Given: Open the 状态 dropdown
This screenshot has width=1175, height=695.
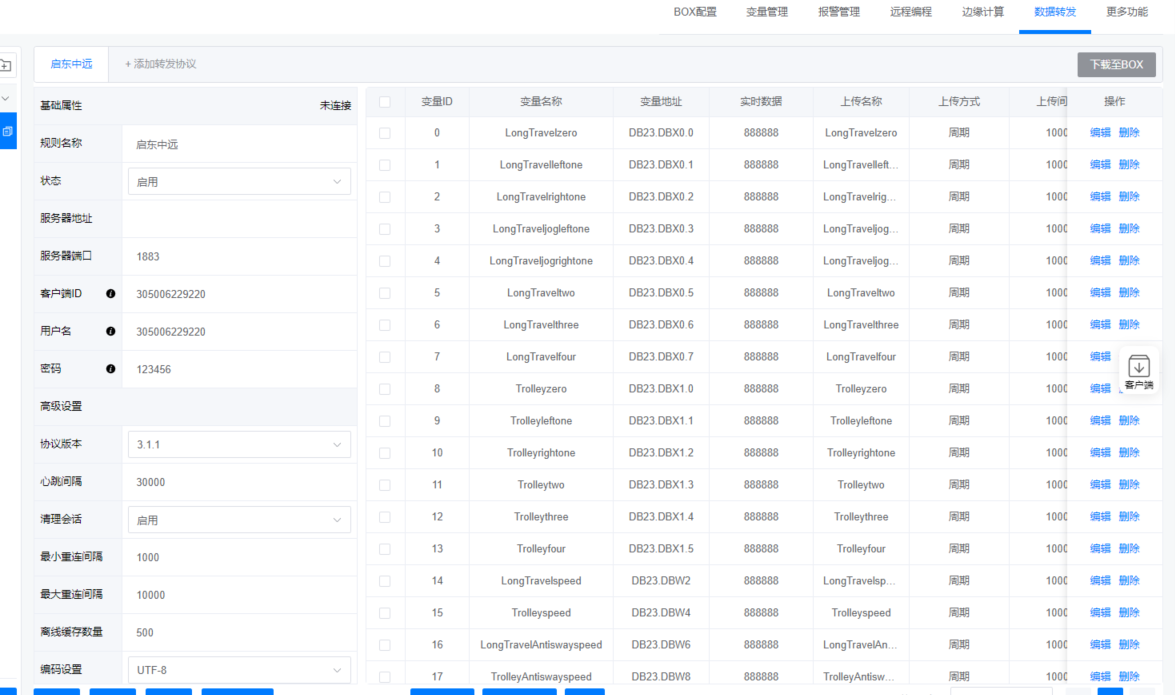Looking at the screenshot, I should tap(239, 182).
